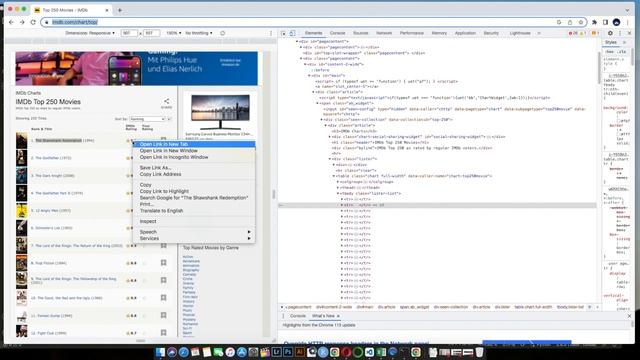Click the Philips Hue banner advertisement
The width and height of the screenshot is (640, 360).
pos(137,68)
